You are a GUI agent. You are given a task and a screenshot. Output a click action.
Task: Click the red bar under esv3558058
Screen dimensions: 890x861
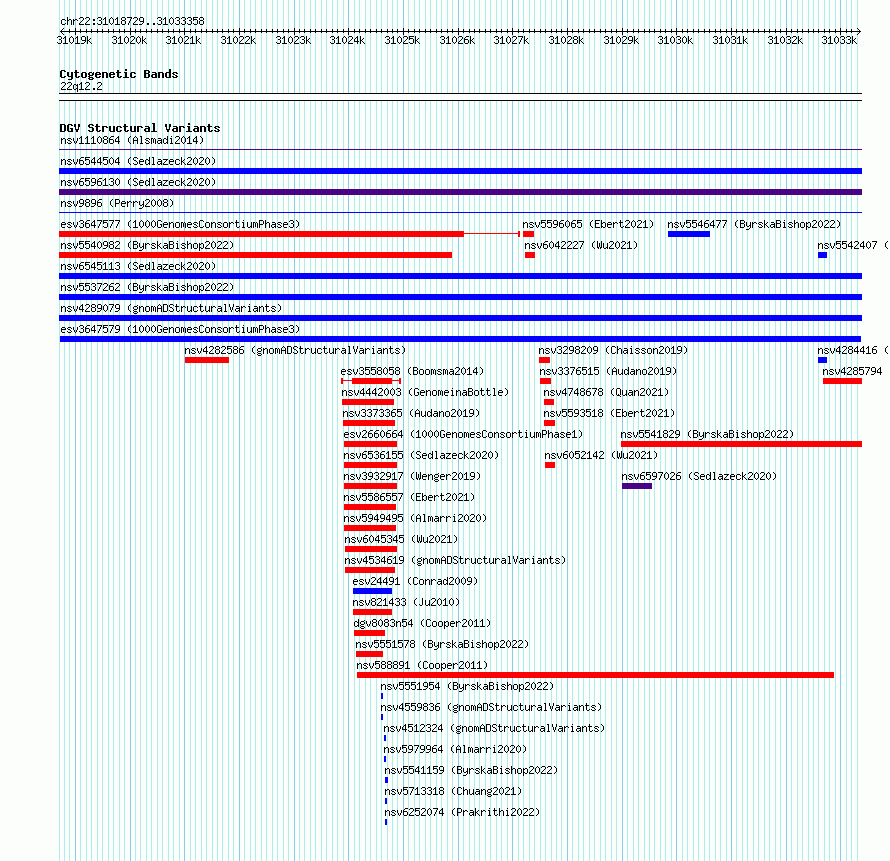(x=372, y=381)
